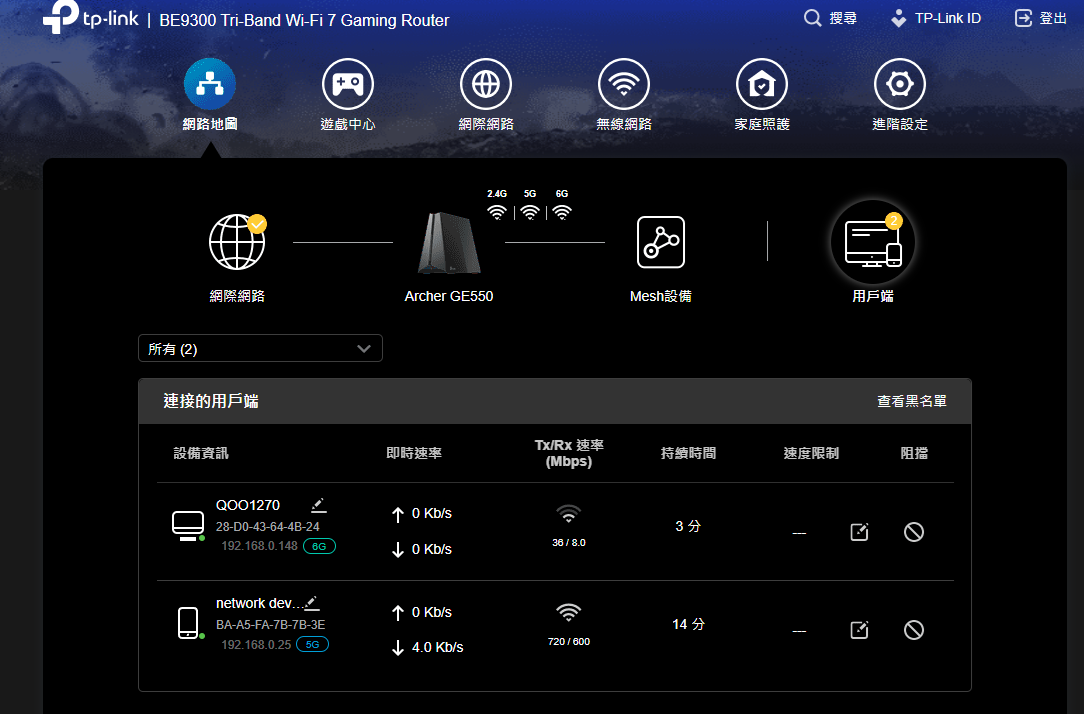Click MAC address BA-A5-FA-7B-7B-3E
1084x714 pixels.
270,625
